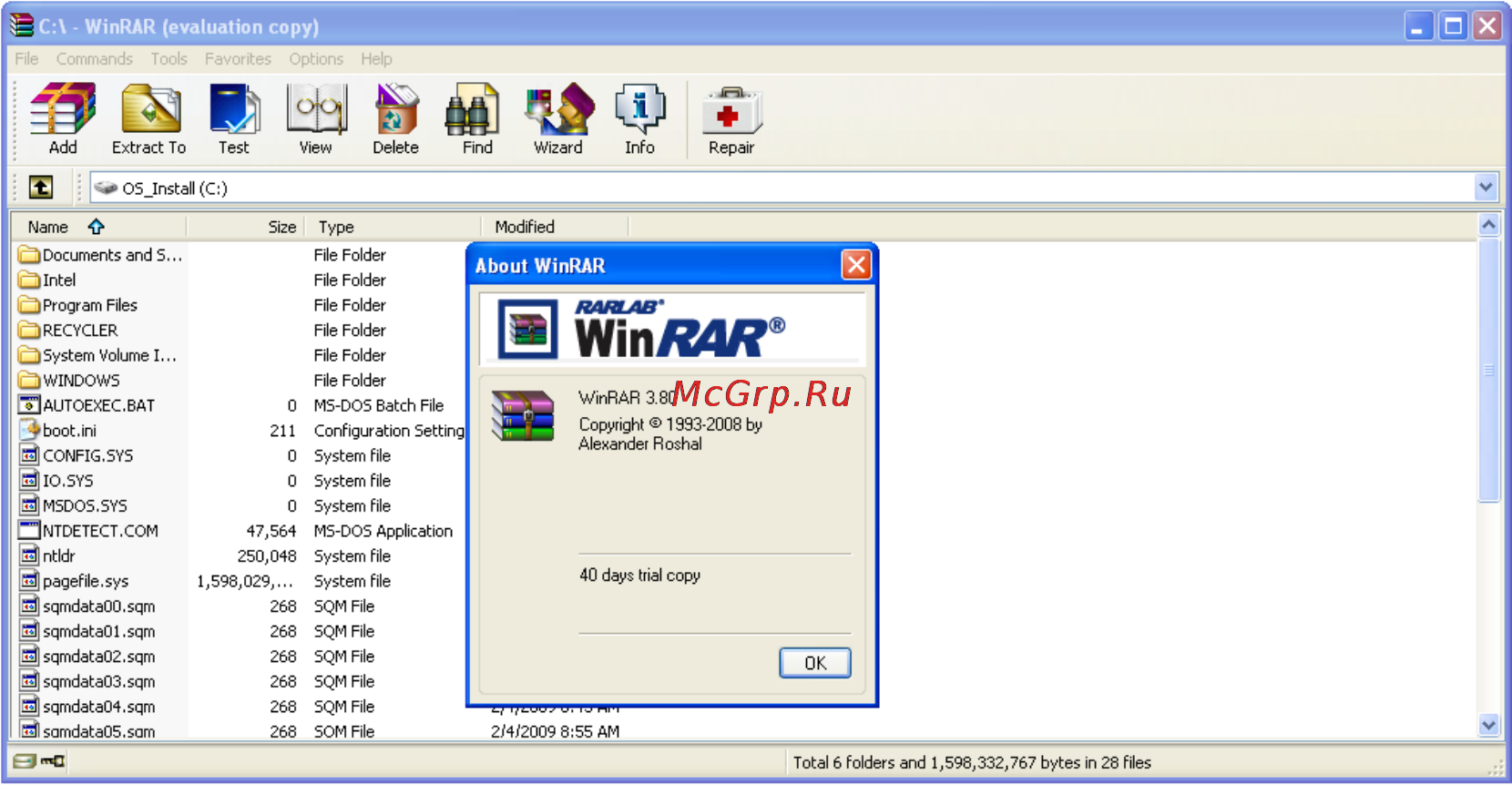Select the CONFIG.SYS file icon
The height and width of the screenshot is (785, 1512).
pos(29,455)
